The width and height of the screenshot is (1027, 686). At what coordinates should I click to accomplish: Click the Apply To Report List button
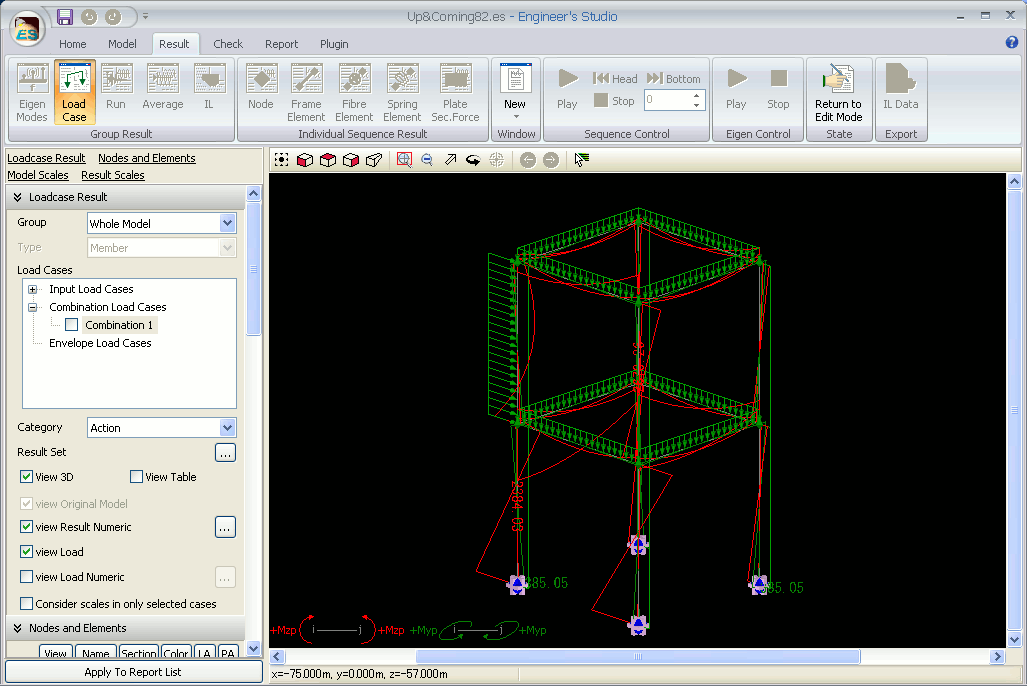pyautogui.click(x=133, y=672)
